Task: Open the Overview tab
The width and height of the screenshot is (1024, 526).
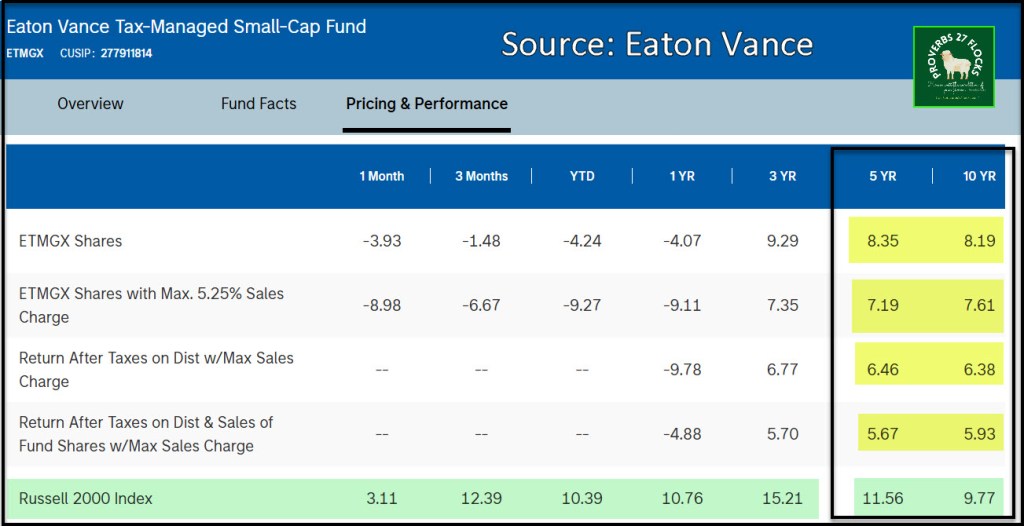Action: 90,104
